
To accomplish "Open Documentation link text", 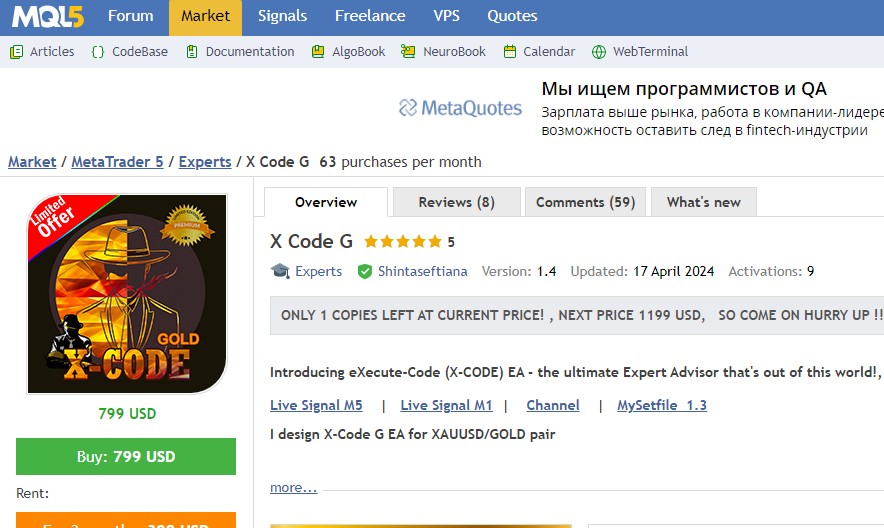I will tap(250, 52).
